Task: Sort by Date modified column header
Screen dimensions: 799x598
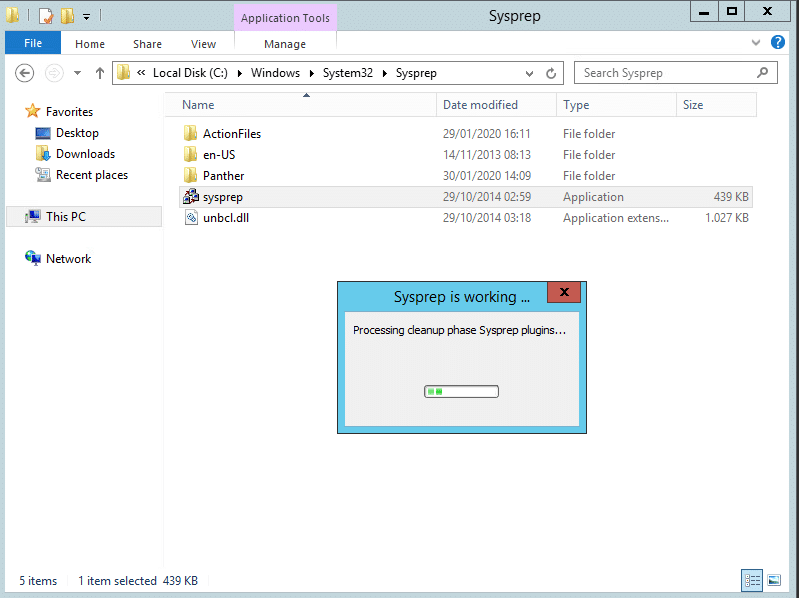Action: [x=480, y=105]
